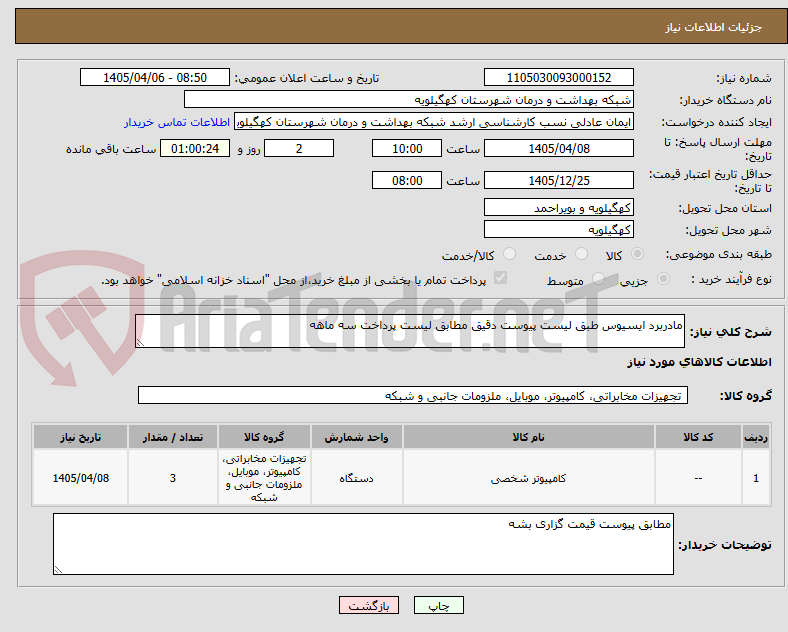Viewport: 788px width, 632px height.
Task: Click the بازگشت back button
Action: click(369, 605)
